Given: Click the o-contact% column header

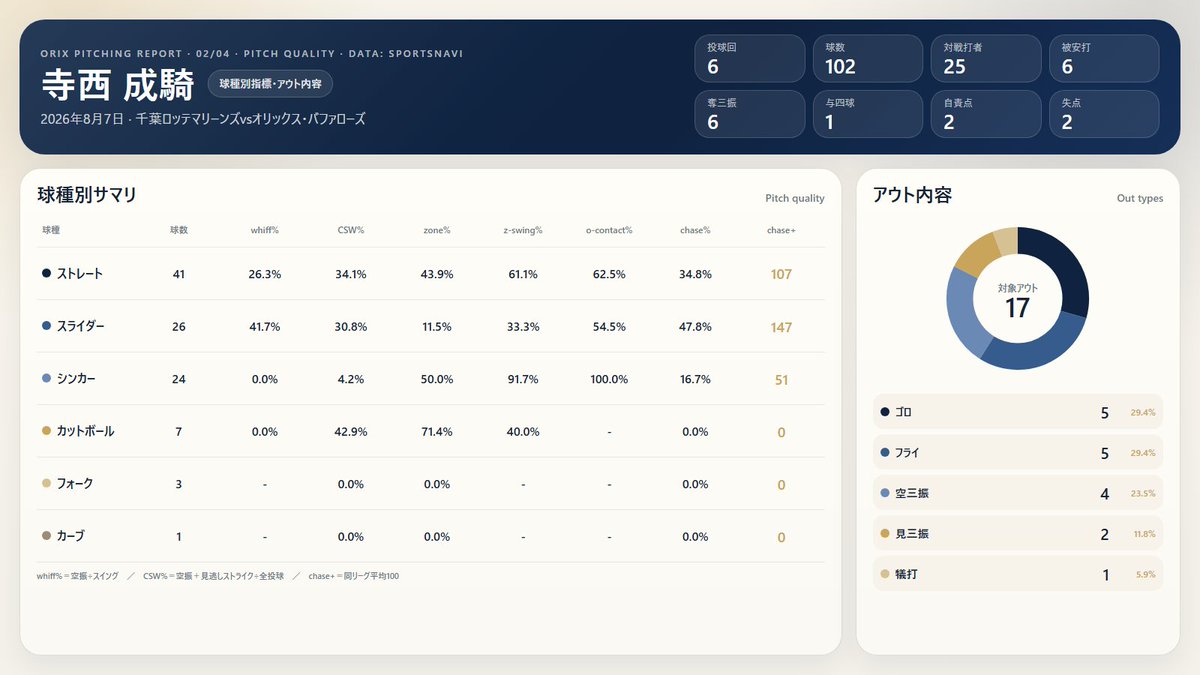Looking at the screenshot, I should click(609, 230).
